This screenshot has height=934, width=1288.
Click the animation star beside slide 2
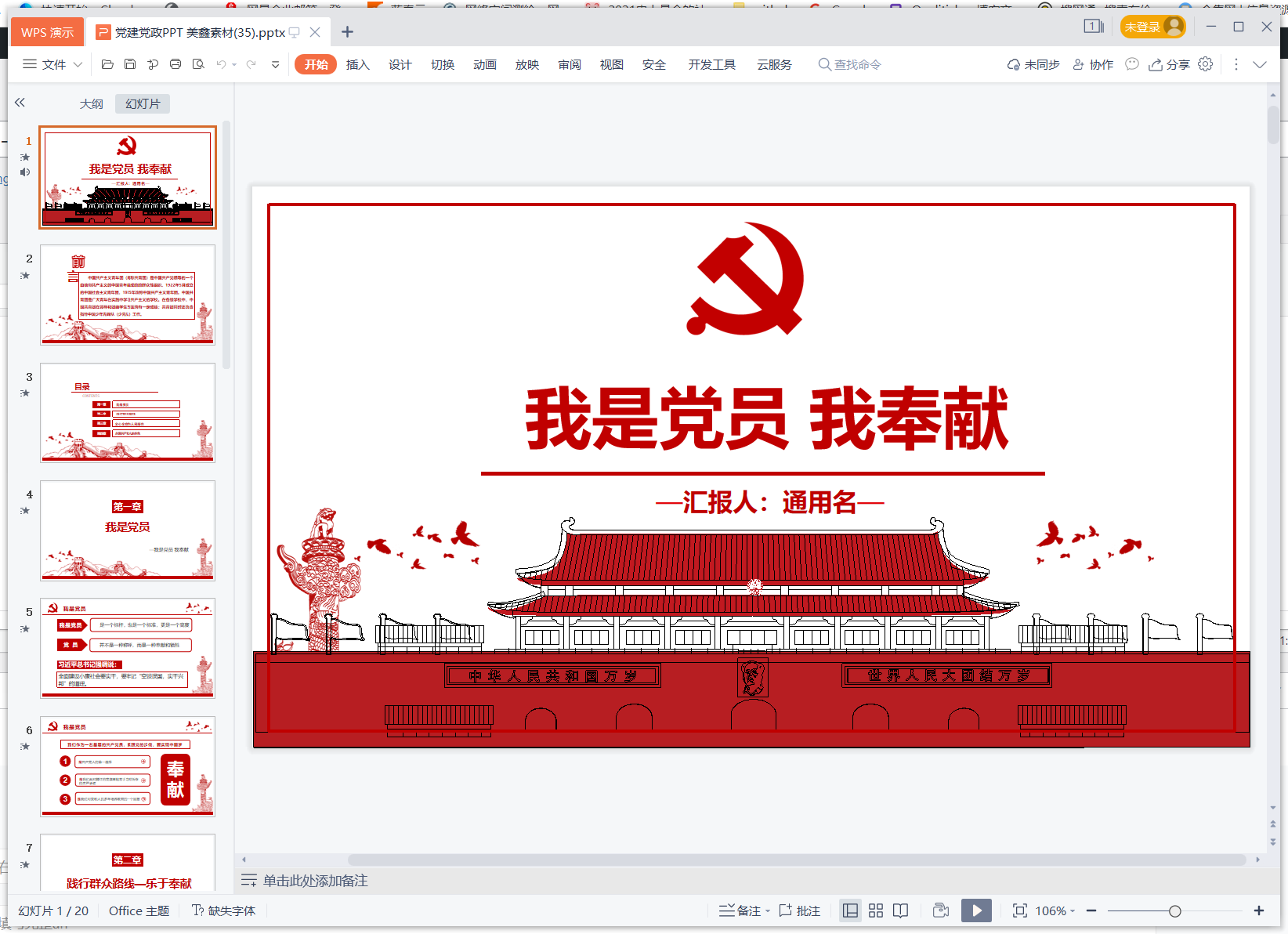(x=25, y=275)
